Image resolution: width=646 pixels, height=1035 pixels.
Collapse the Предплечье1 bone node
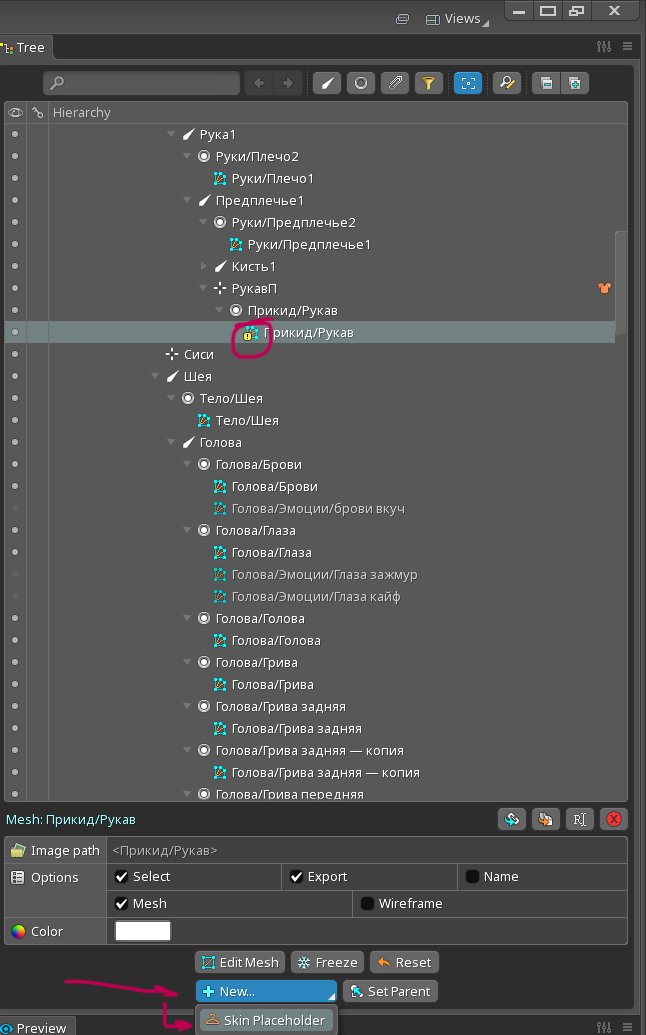pos(187,200)
